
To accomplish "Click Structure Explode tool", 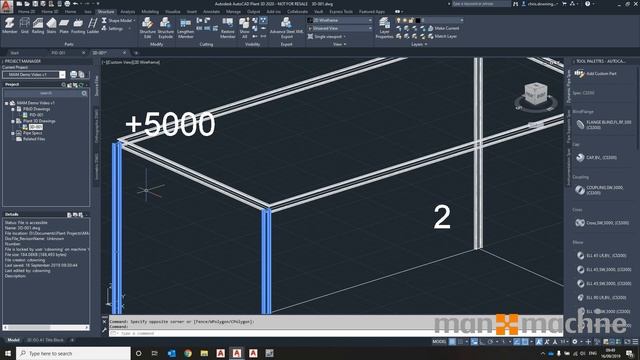I will coord(165,28).
